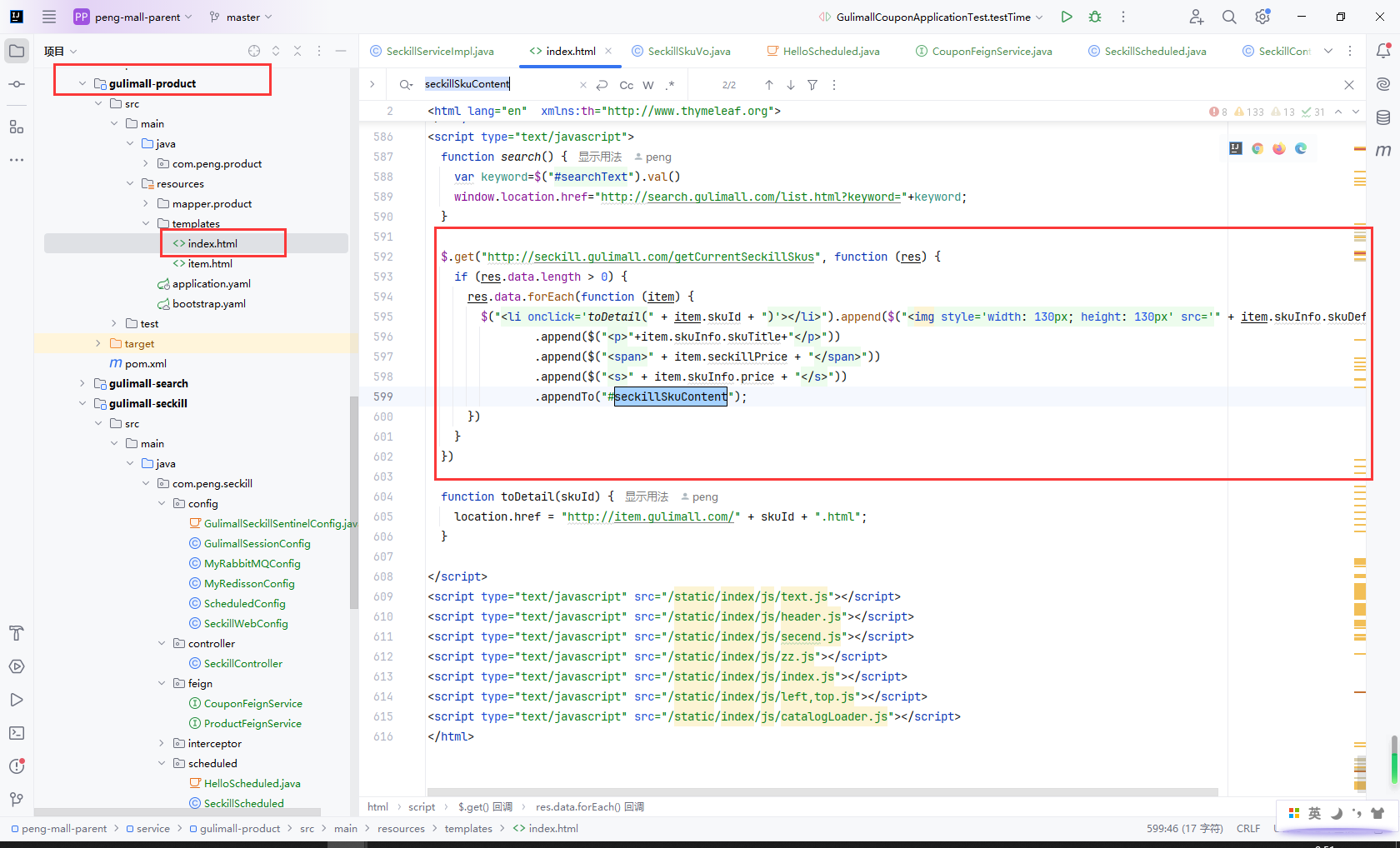Viewport: 1400px width, 848px height.
Task: Collapse all in project panel
Action: click(297, 51)
